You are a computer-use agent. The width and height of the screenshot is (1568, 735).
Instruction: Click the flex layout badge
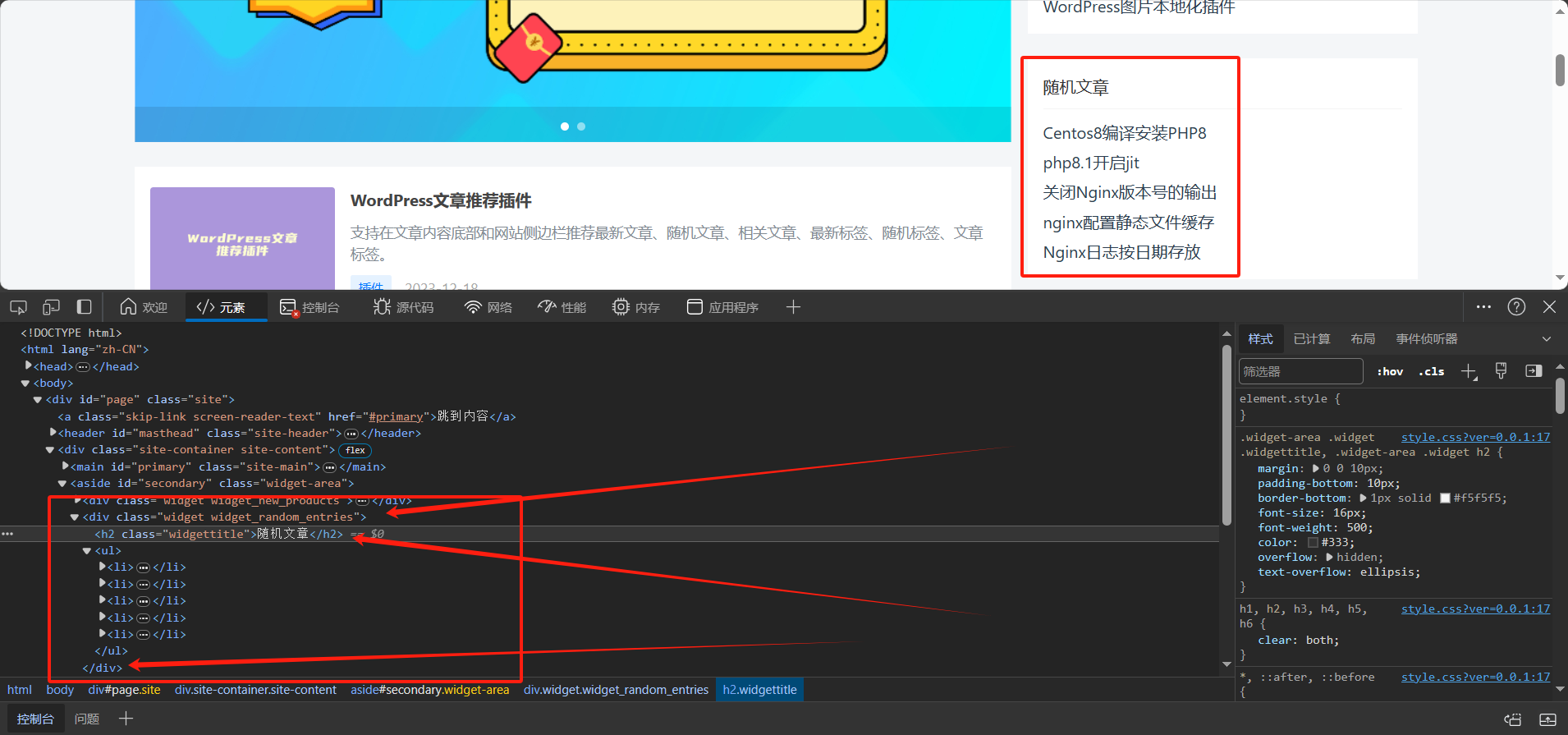click(355, 450)
